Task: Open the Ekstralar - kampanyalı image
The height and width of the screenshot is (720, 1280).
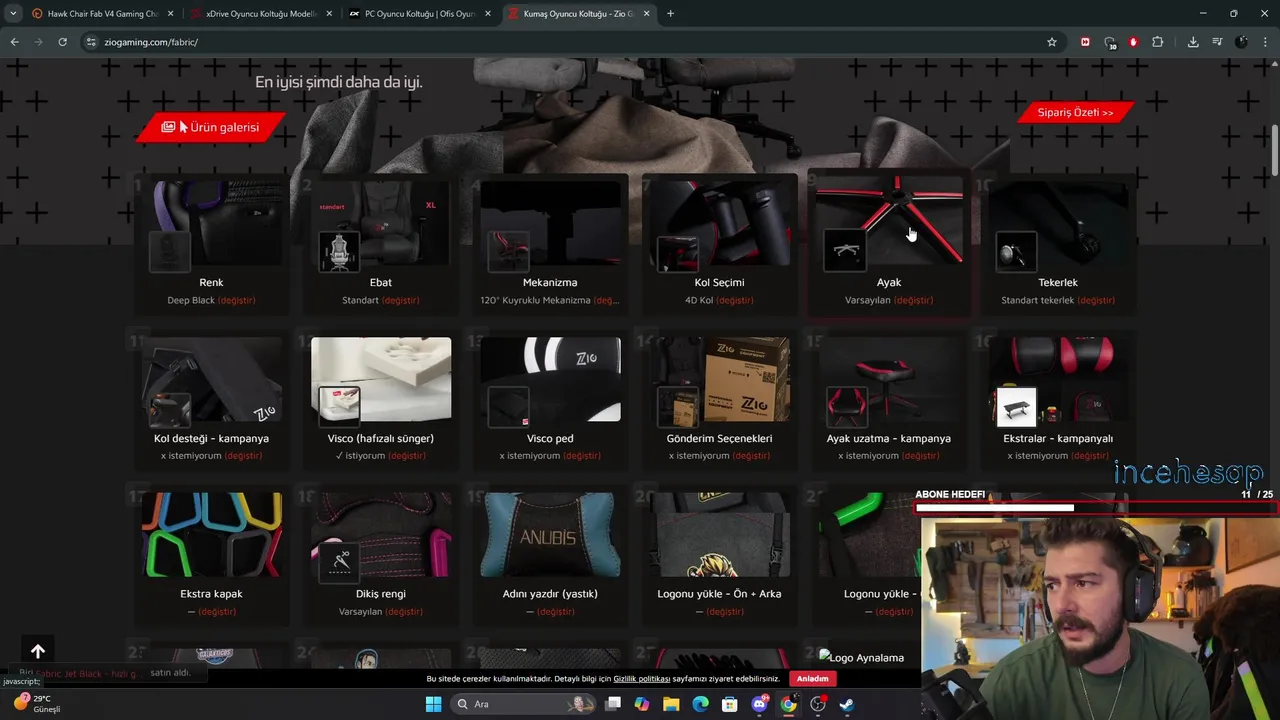Action: (x=1058, y=382)
